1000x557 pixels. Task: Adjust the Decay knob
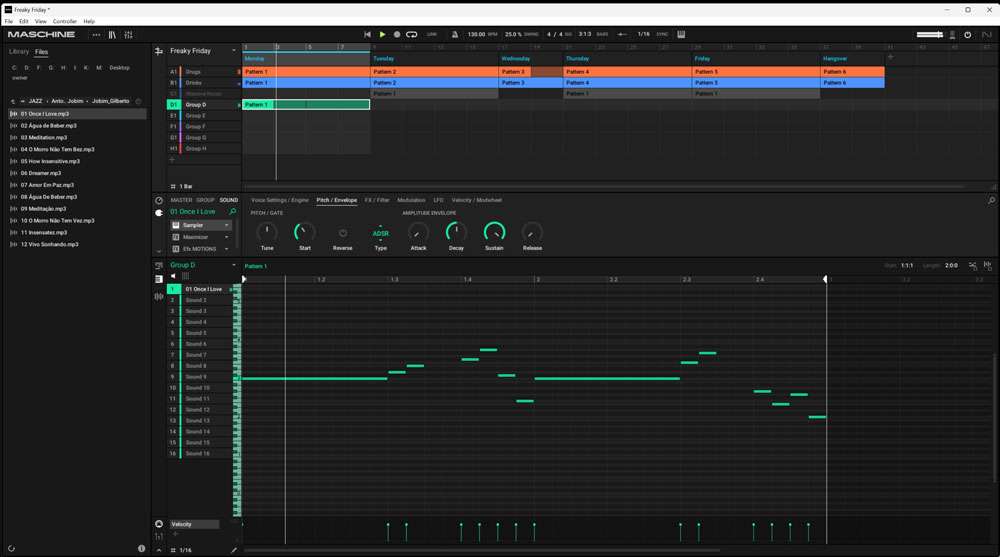(456, 232)
